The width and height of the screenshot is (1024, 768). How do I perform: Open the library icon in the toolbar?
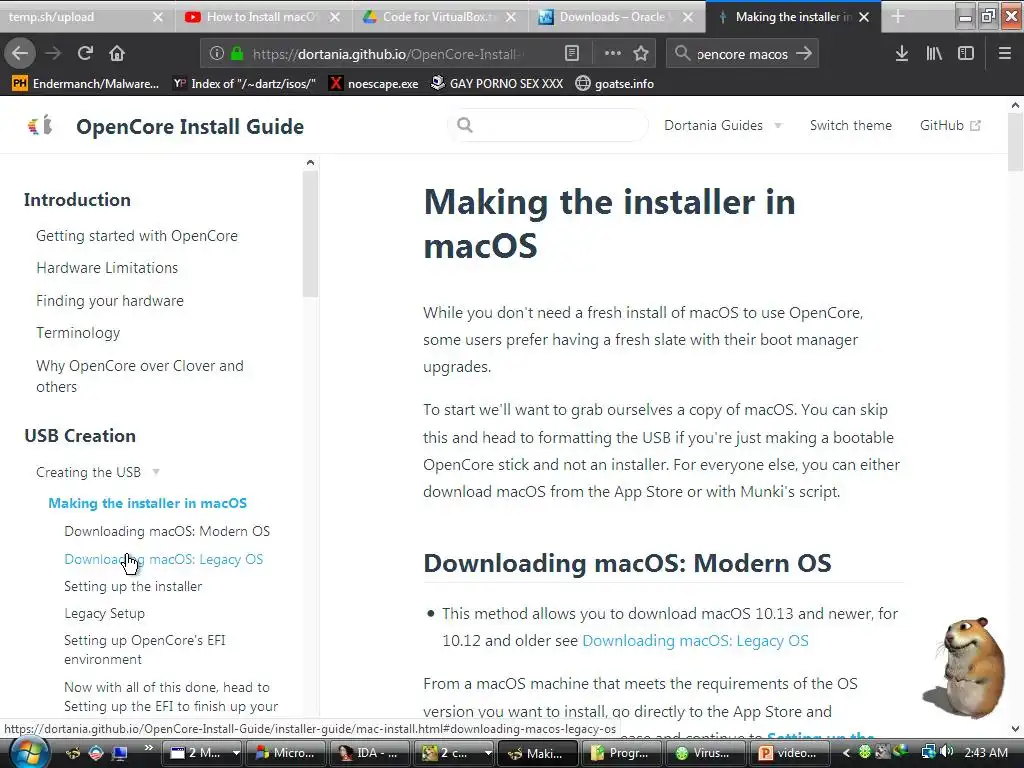(x=934, y=54)
